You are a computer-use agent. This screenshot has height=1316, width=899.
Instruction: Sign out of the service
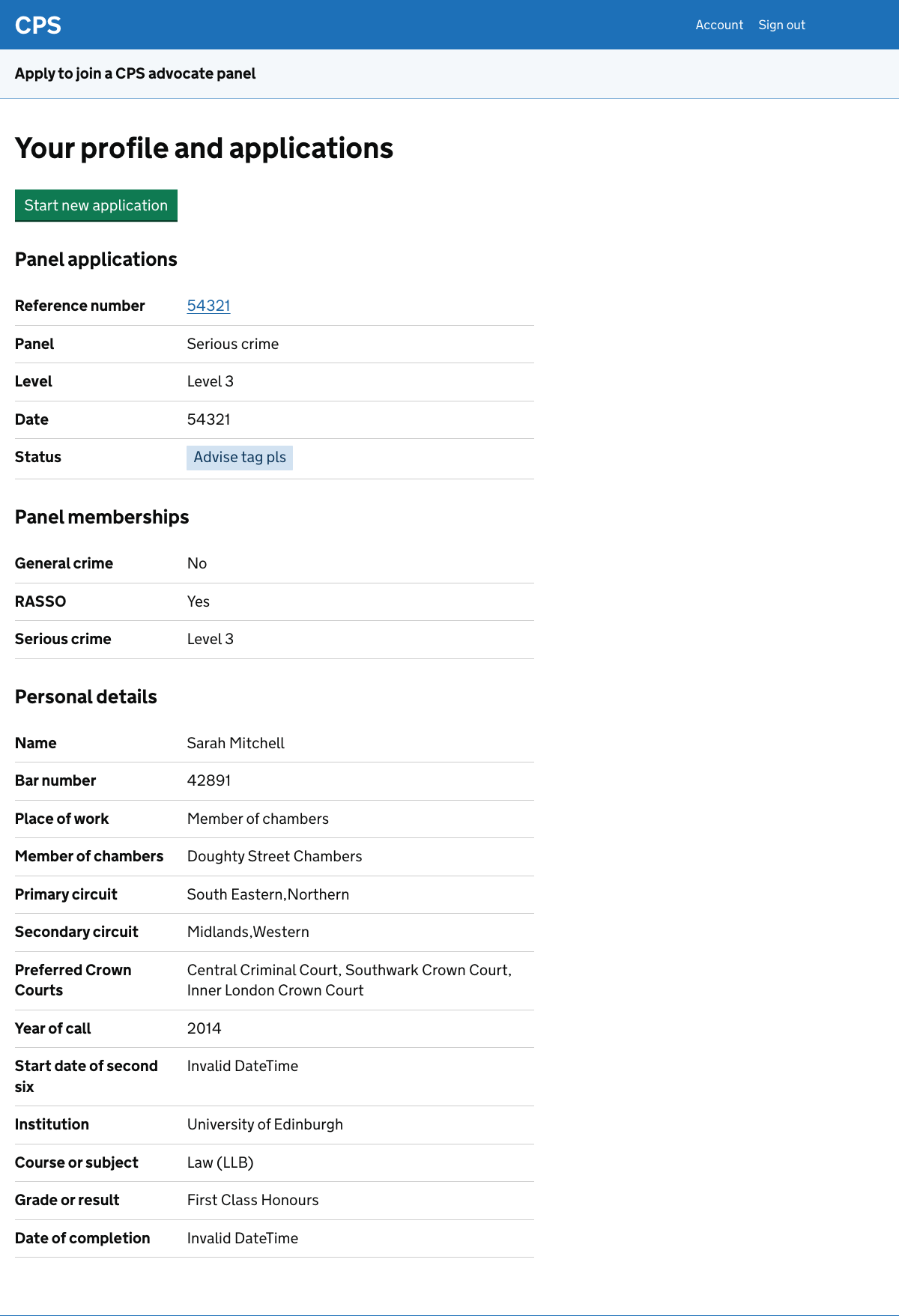pyautogui.click(x=781, y=25)
